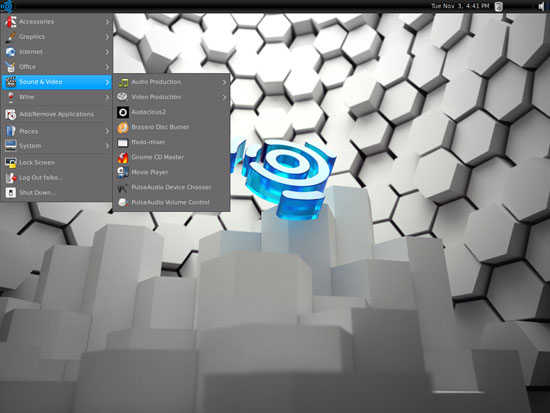Click the Accessories category icon
Image resolution: width=550 pixels, height=413 pixels.
click(11, 22)
